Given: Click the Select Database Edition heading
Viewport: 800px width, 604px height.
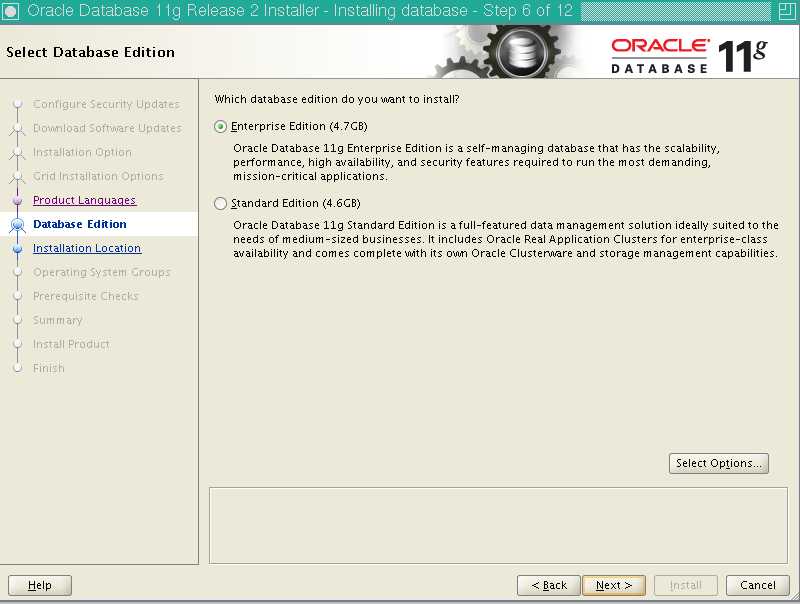Looking at the screenshot, I should (x=90, y=52).
